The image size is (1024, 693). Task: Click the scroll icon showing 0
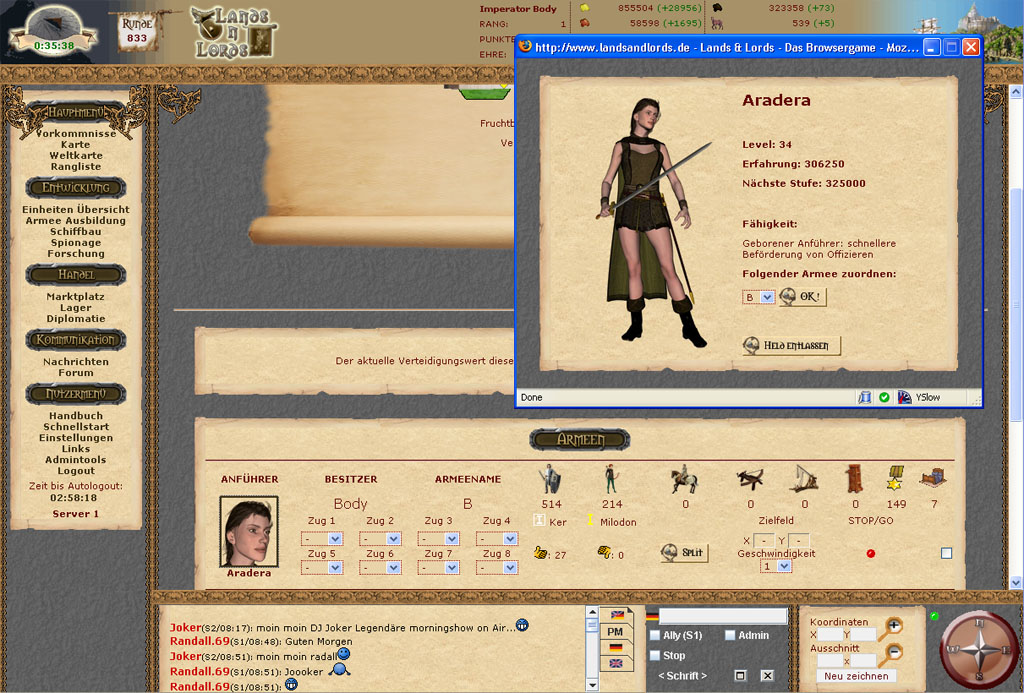tap(605, 553)
